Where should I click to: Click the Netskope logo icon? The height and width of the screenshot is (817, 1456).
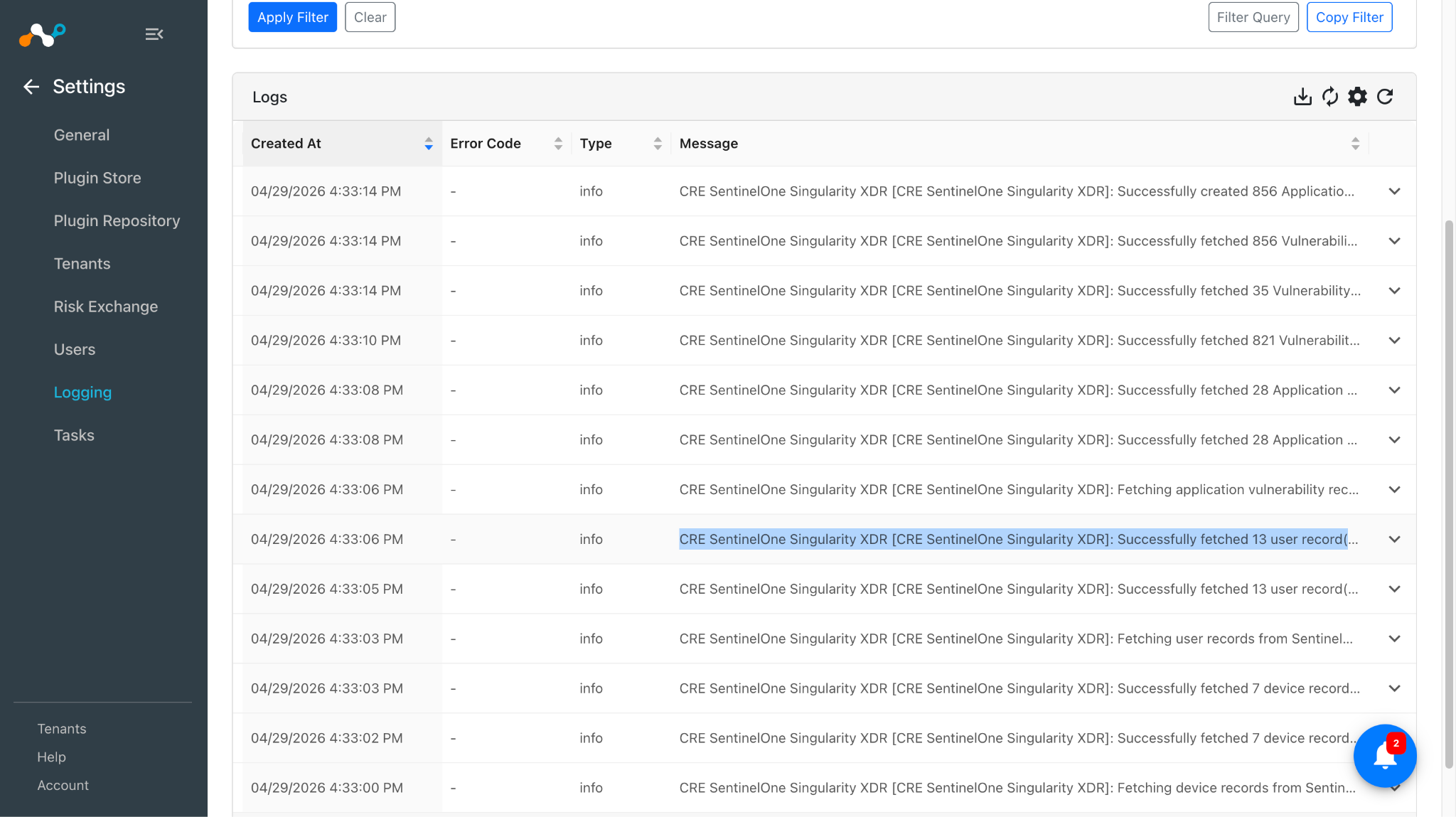coord(42,34)
